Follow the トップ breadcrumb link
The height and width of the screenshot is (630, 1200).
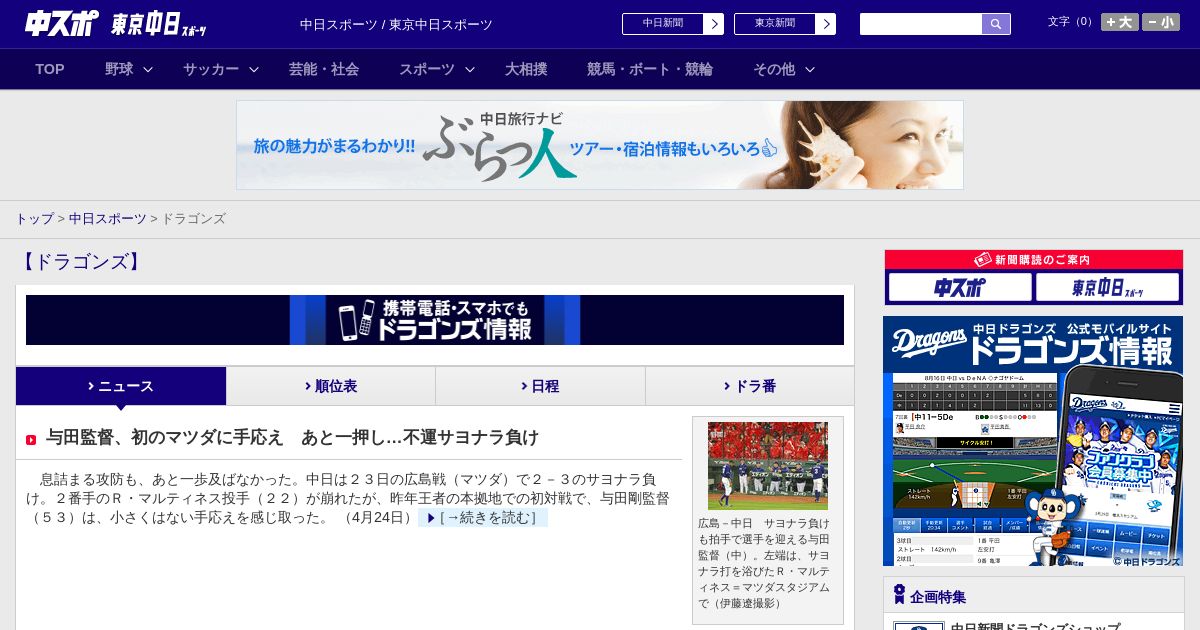click(35, 218)
